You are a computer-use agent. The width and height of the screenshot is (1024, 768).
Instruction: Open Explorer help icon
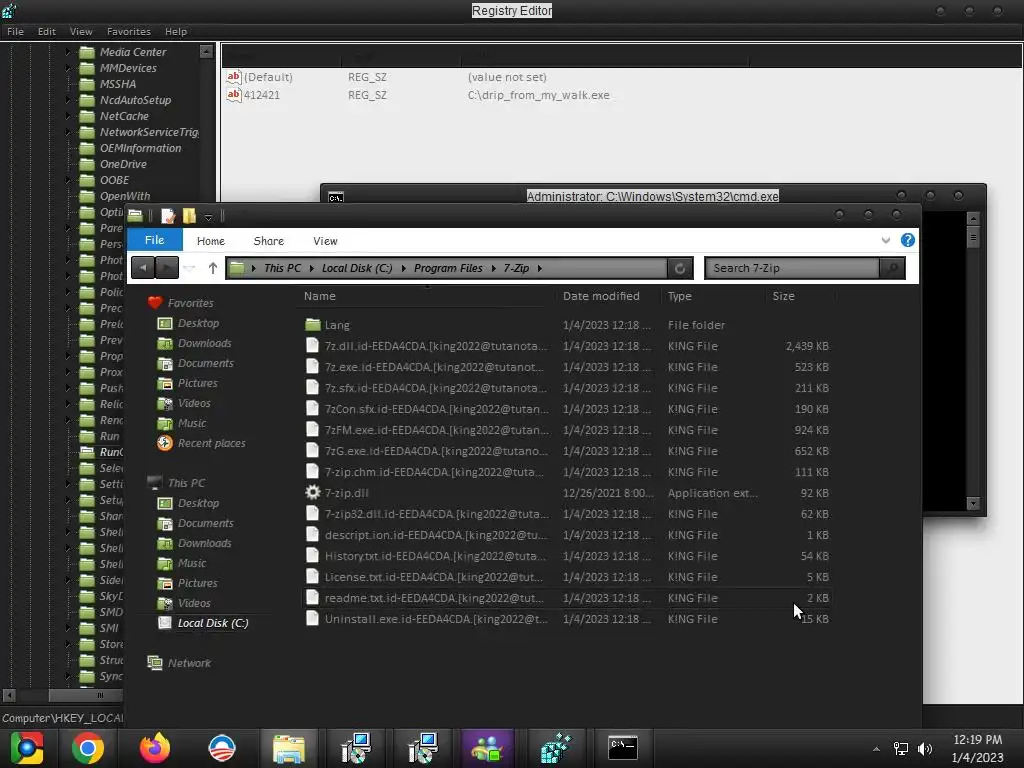click(908, 240)
